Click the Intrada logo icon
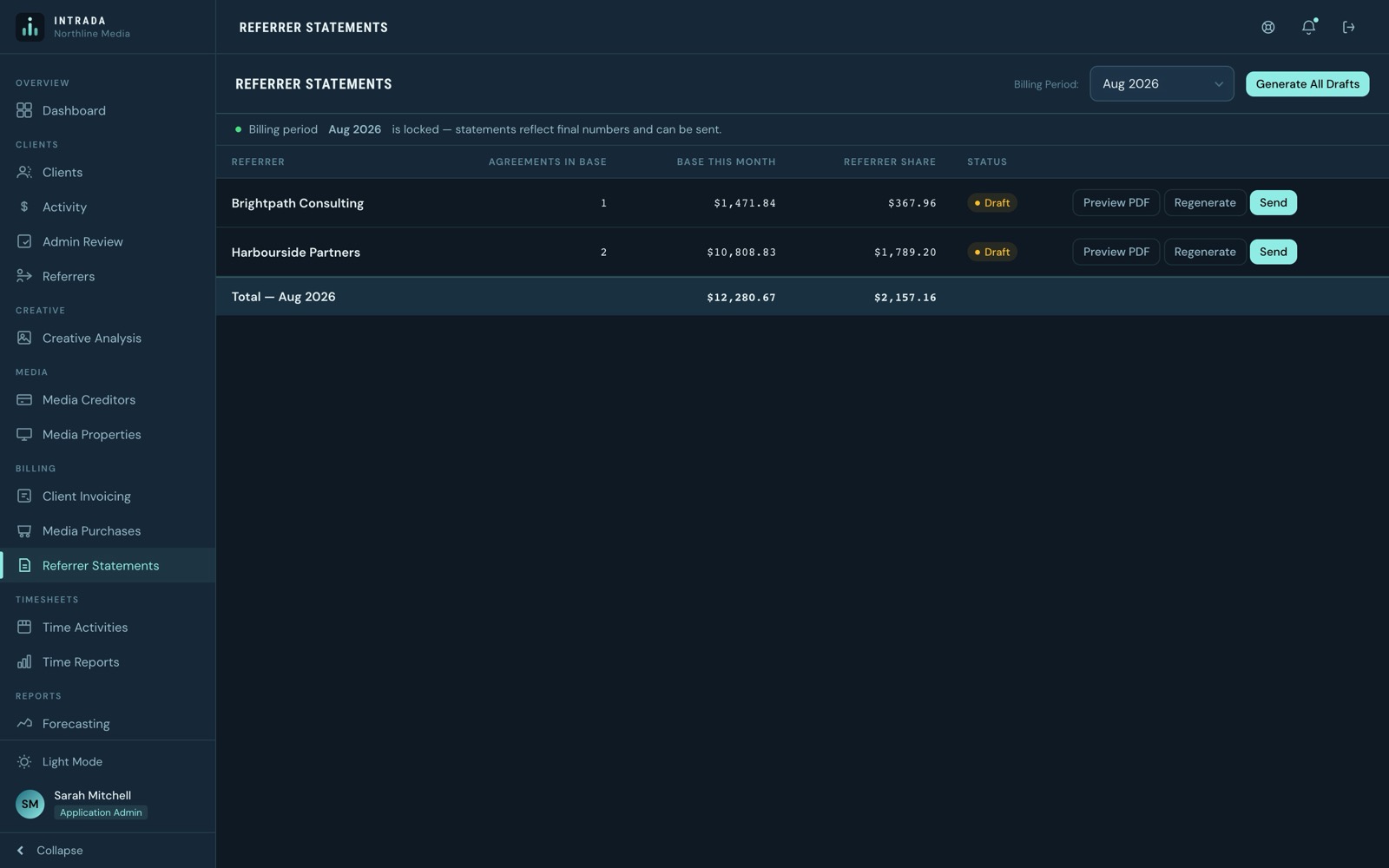This screenshot has height=868, width=1389. [30, 27]
